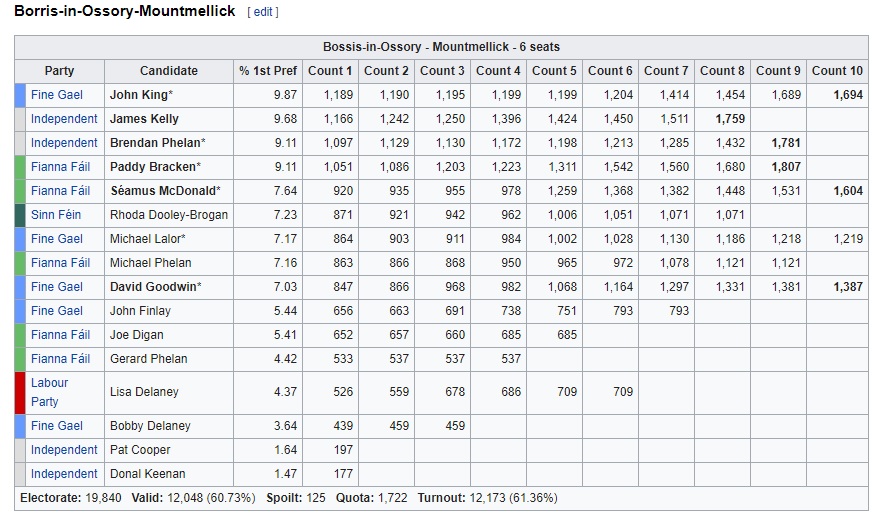
Task: Open Independent link in Pat Cooper row
Action: [64, 451]
